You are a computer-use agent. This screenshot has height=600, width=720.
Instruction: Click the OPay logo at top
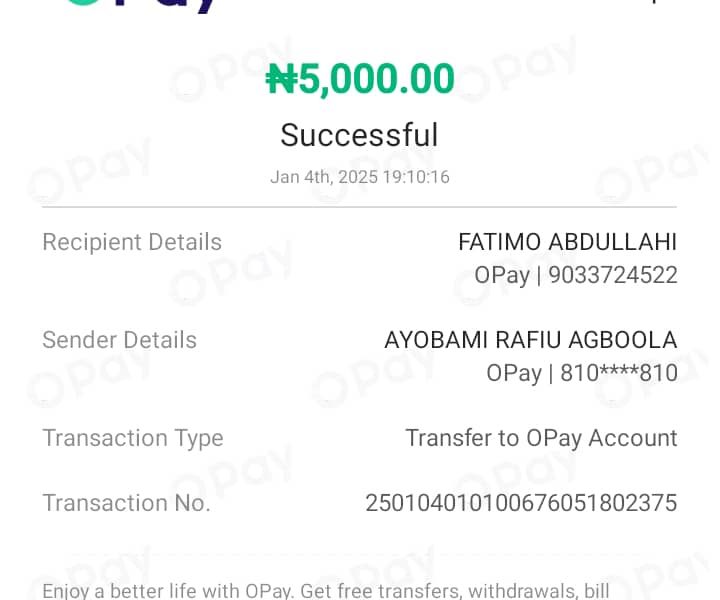tap(140, 5)
